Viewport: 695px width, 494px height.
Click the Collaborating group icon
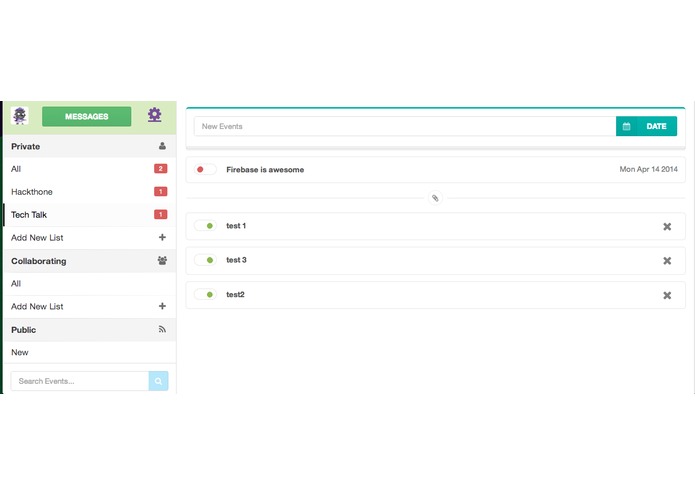(x=162, y=261)
